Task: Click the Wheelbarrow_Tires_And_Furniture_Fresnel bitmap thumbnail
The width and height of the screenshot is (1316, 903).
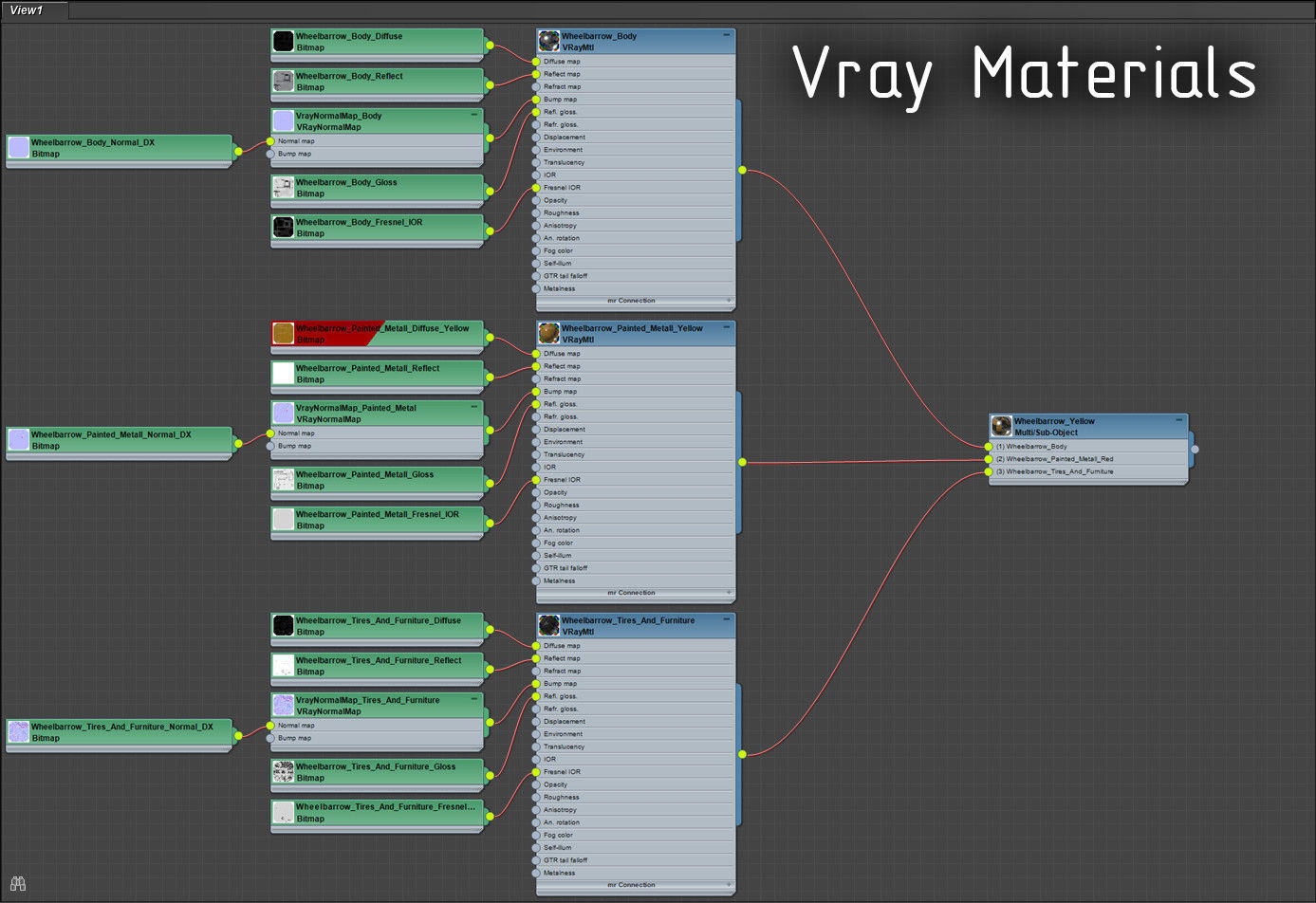Action: 283,813
